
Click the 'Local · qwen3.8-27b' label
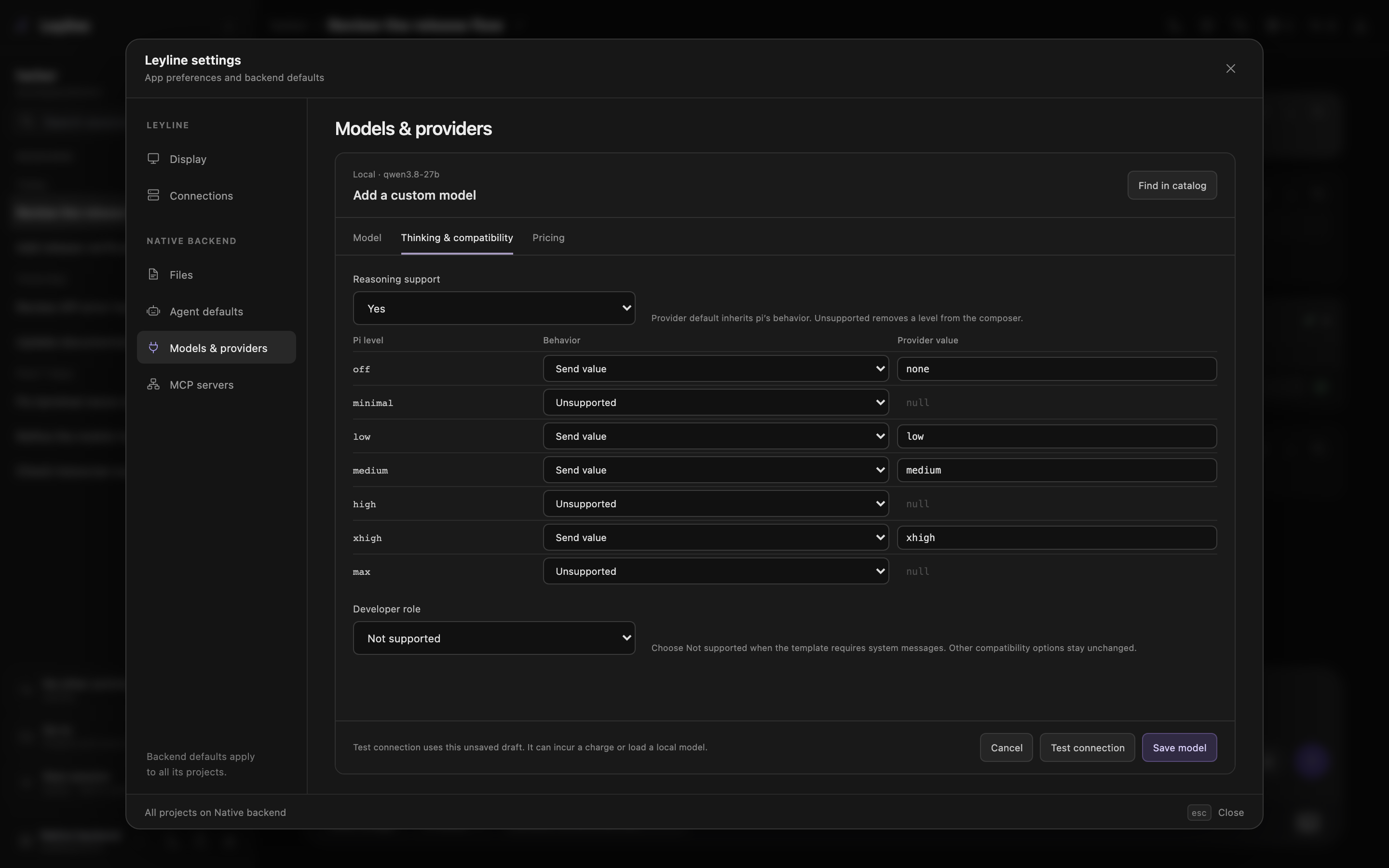coord(396,175)
